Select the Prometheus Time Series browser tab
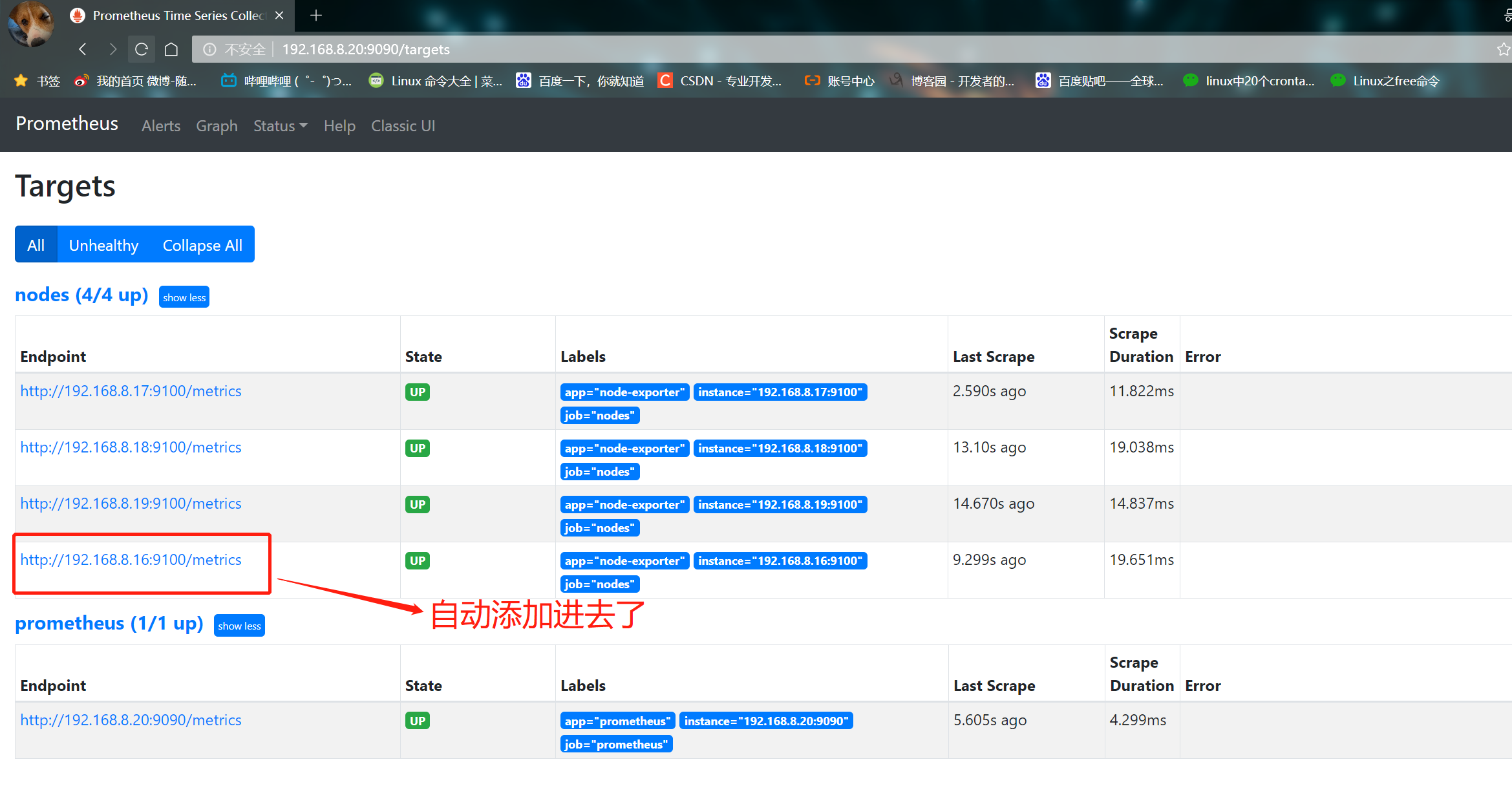Viewport: 1512px width, 797px height. tap(178, 15)
